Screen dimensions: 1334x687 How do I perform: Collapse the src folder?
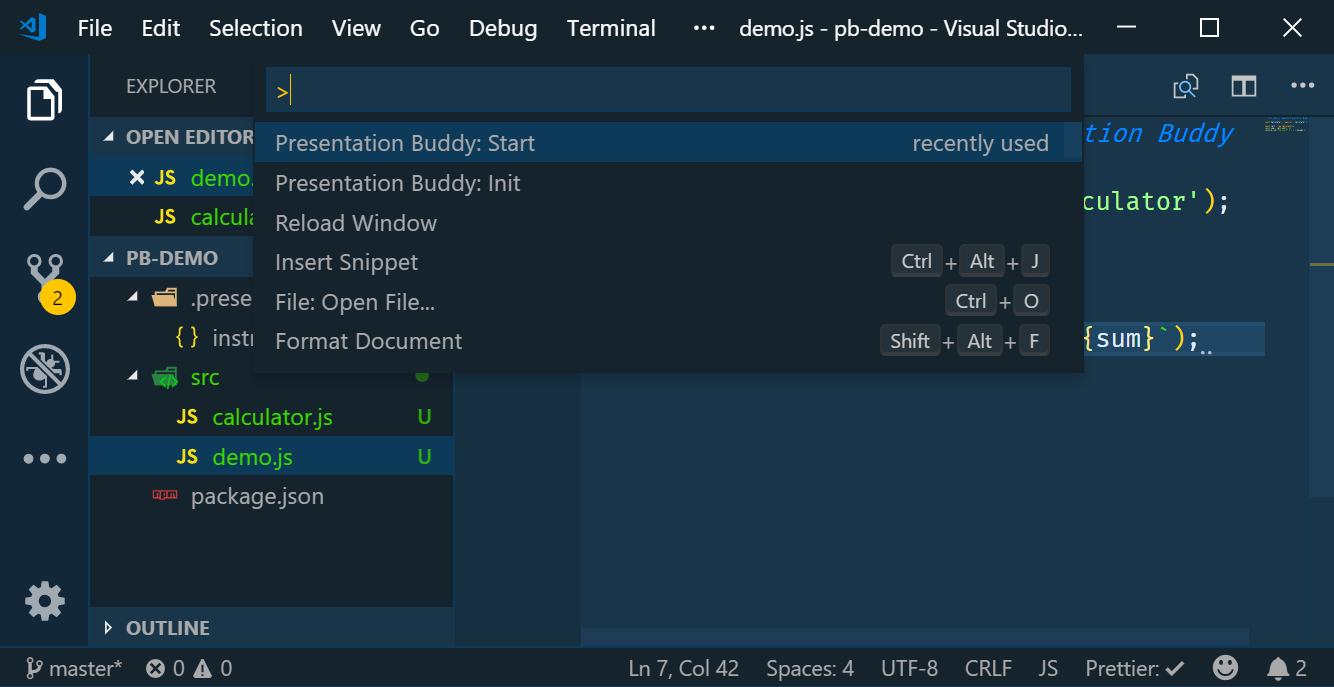pos(134,377)
